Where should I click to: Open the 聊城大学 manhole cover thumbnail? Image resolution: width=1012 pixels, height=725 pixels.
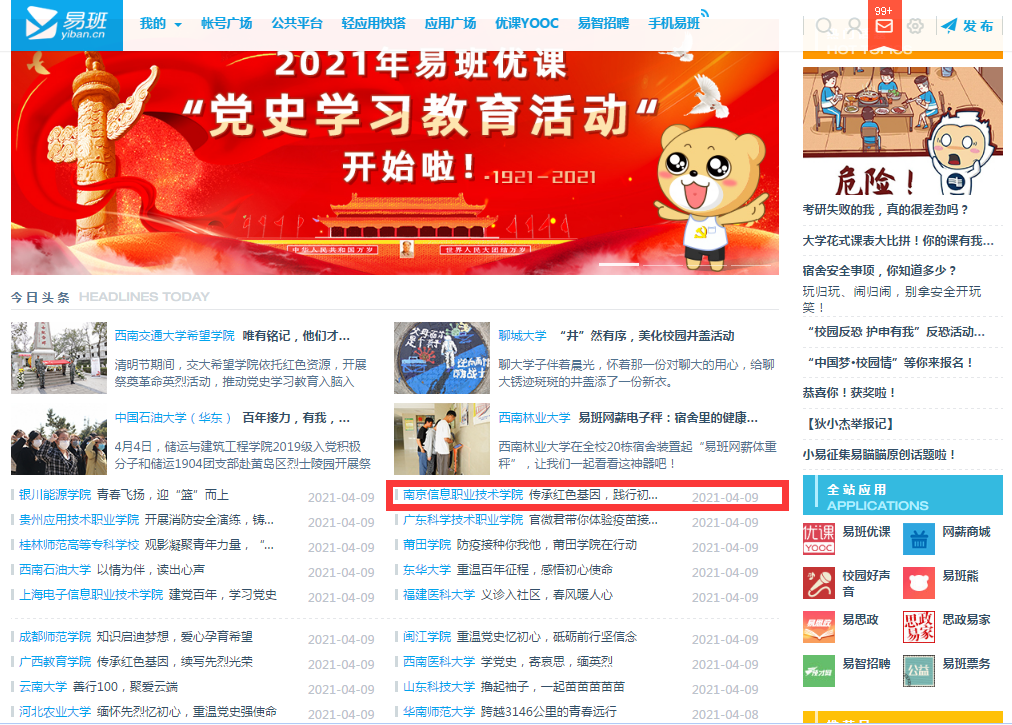[441, 358]
